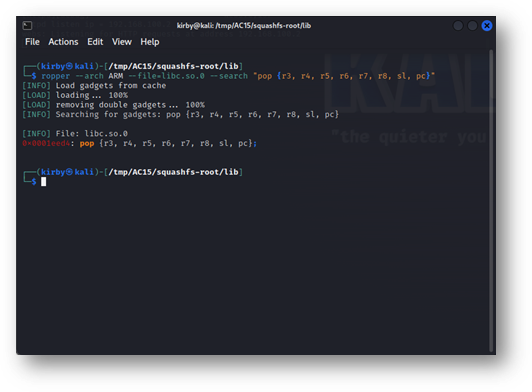The width and height of the screenshot is (532, 392).
Task: Click '[LOAD] loading... 100%' line
Action: (x=75, y=95)
